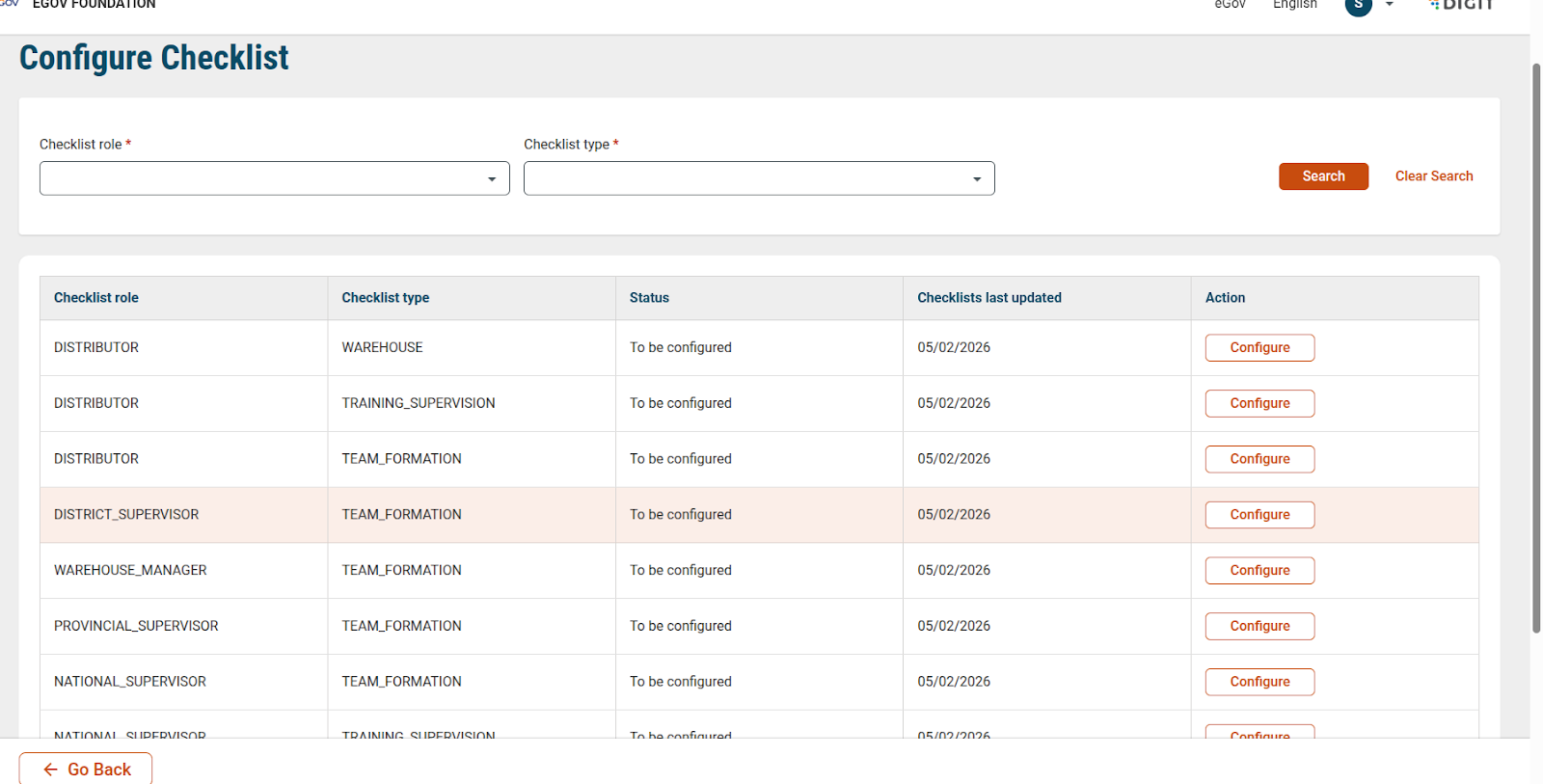Click the vertical page scrollbar
1543x784 pixels.
click(x=1536, y=347)
